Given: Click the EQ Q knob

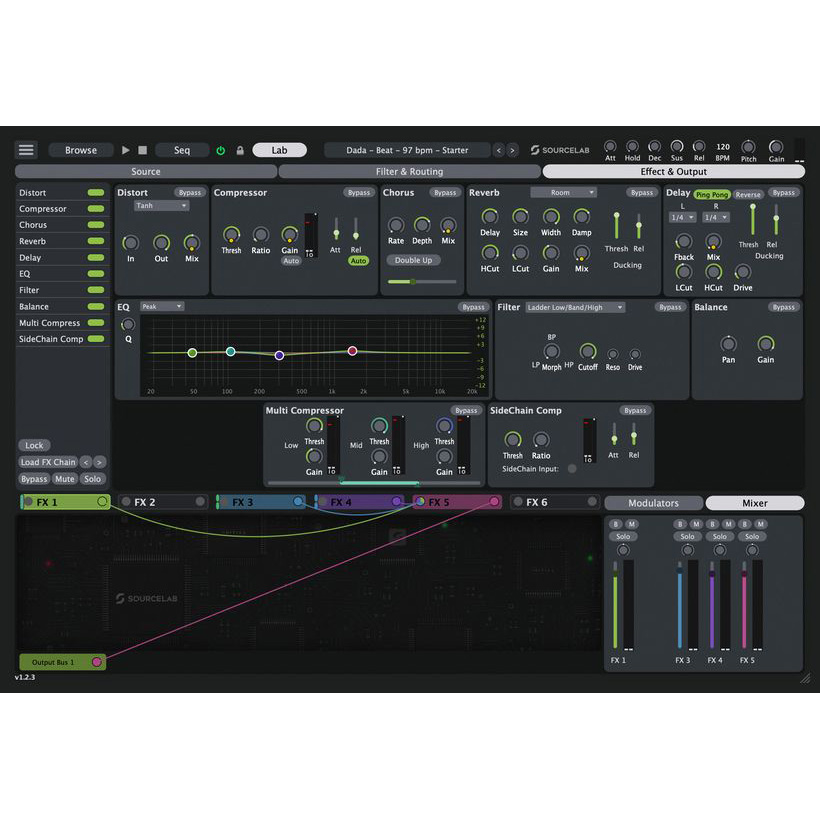Looking at the screenshot, I should [x=128, y=324].
